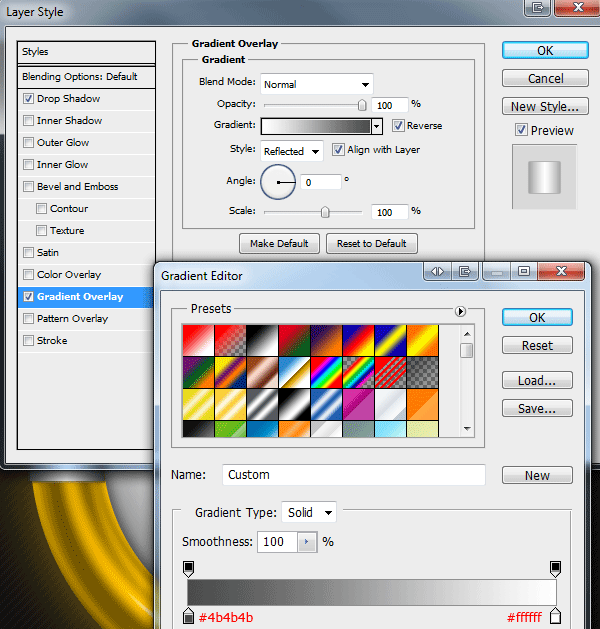
Task: Click OK in the Gradient Editor
Action: (537, 318)
